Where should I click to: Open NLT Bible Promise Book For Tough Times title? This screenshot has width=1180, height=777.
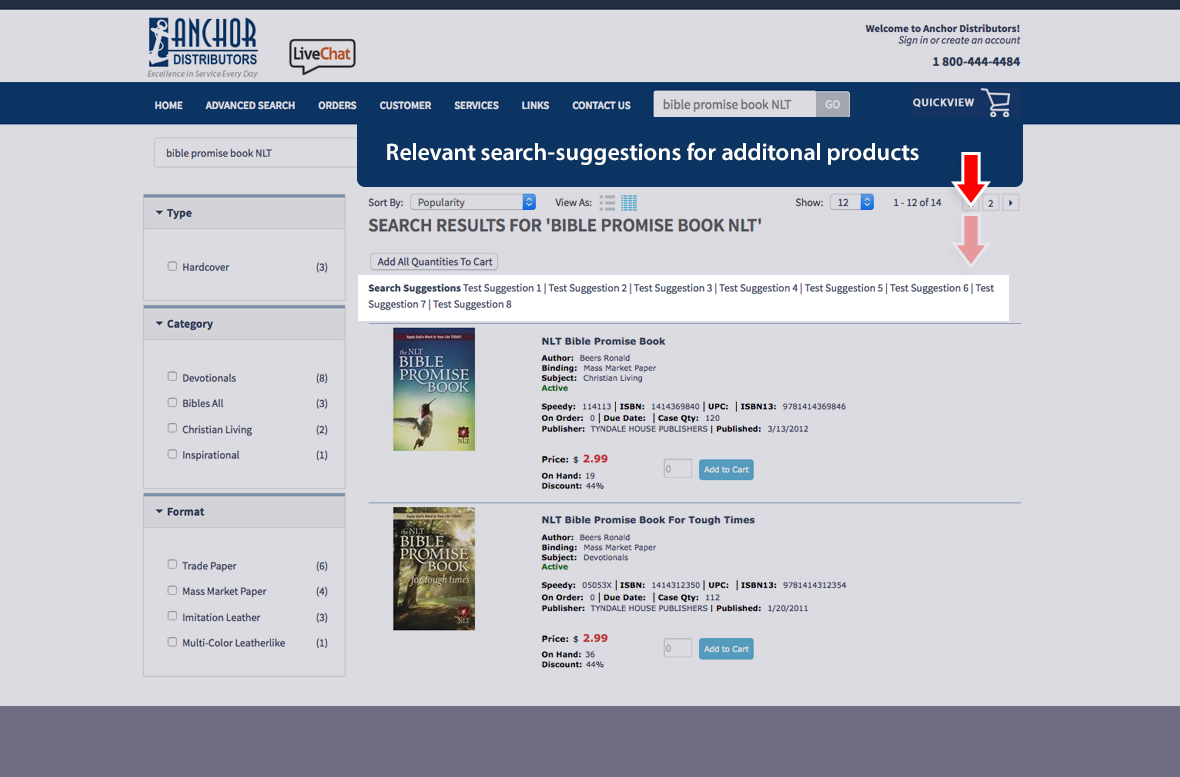(648, 520)
